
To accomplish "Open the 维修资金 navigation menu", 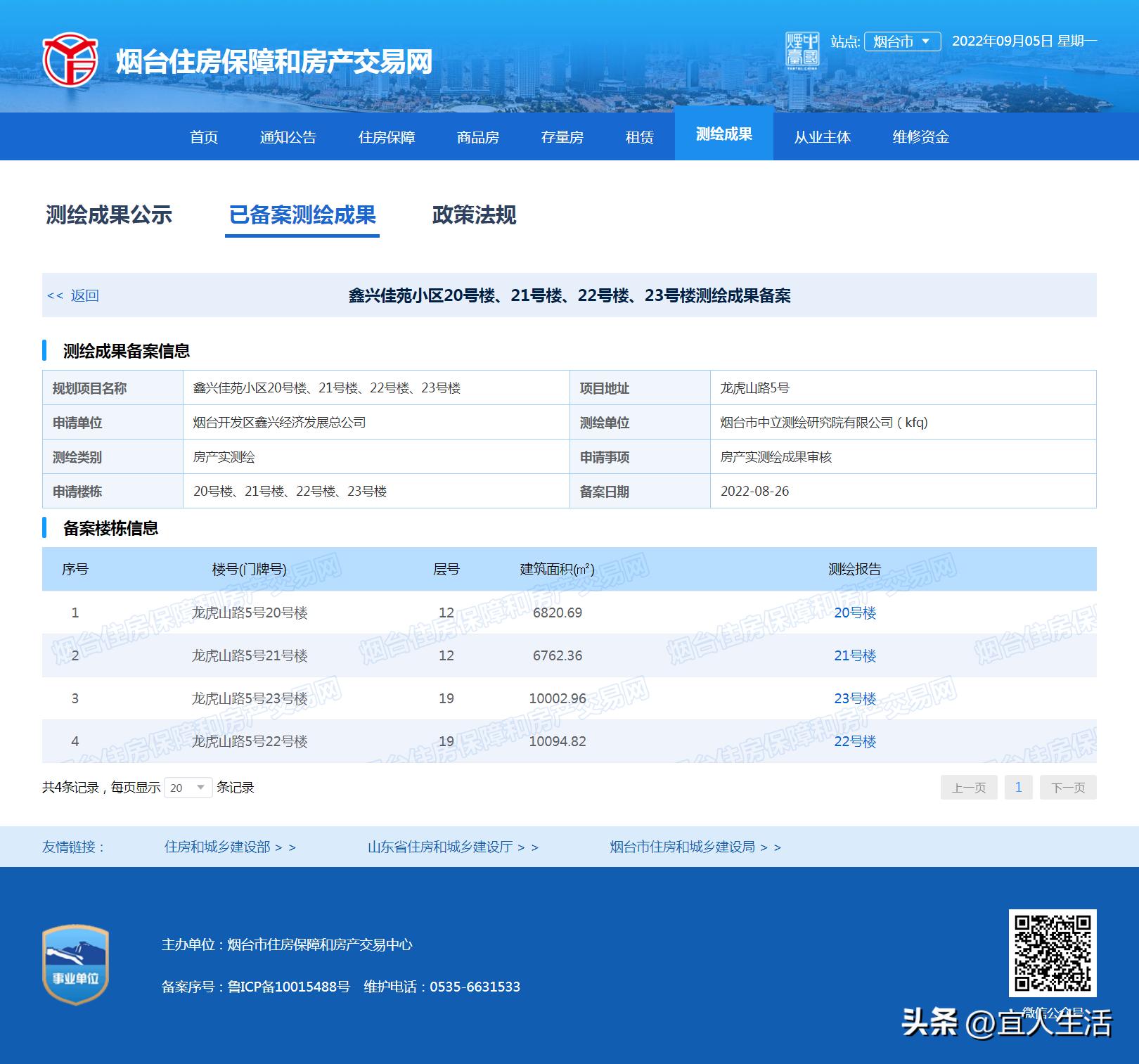I will pyautogui.click(x=920, y=137).
